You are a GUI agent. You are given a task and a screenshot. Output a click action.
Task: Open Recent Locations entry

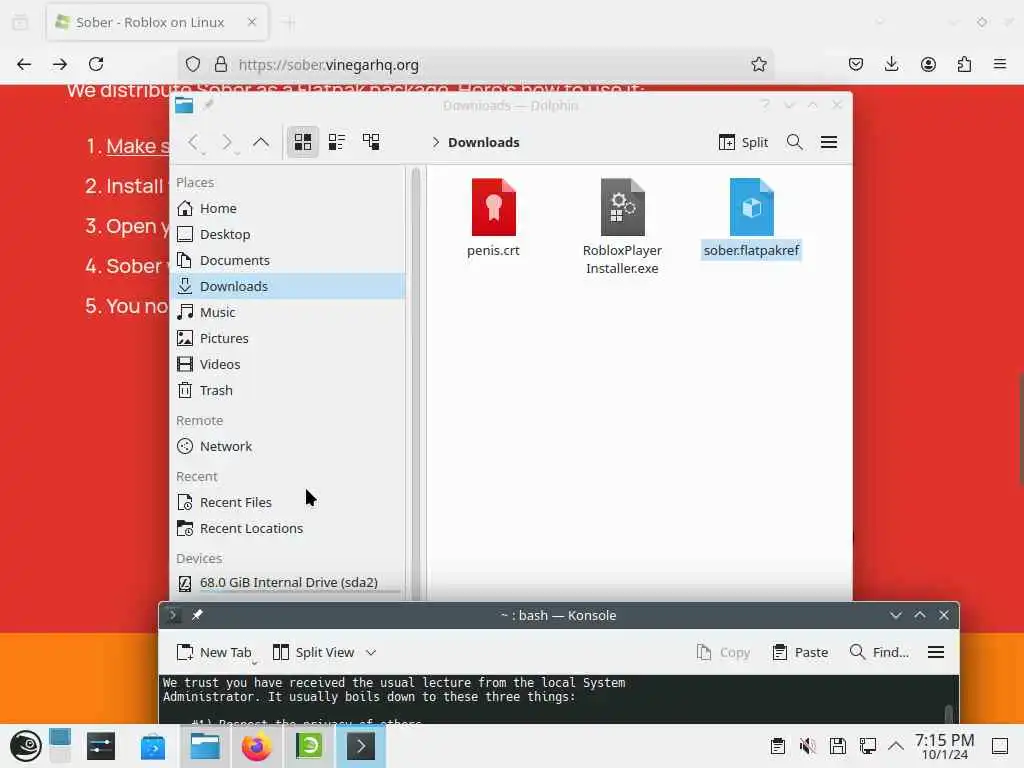pos(288,528)
